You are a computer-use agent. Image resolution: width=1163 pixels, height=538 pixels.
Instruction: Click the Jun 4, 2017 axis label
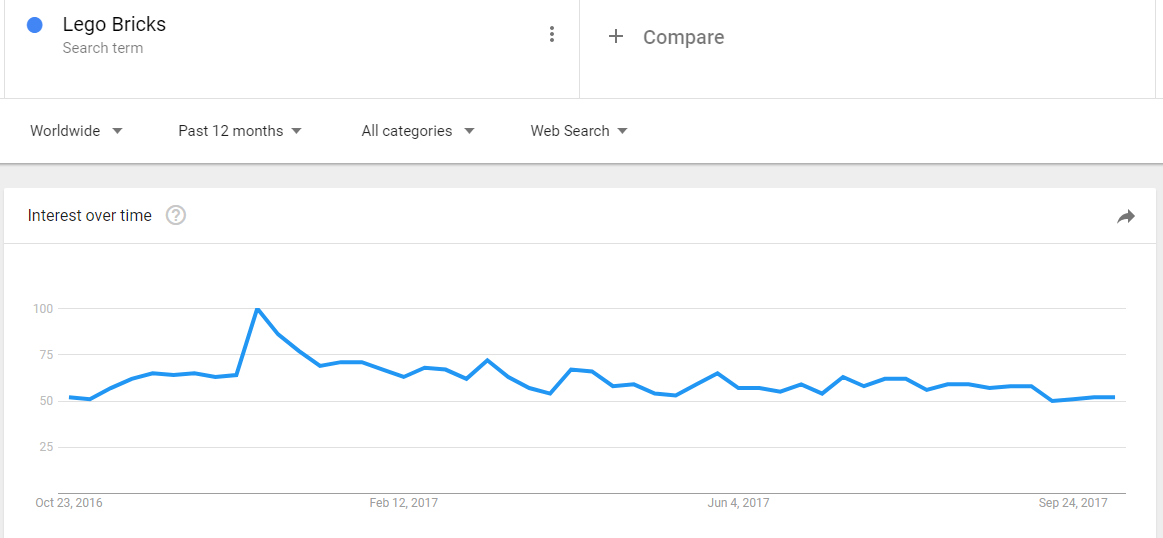point(738,503)
